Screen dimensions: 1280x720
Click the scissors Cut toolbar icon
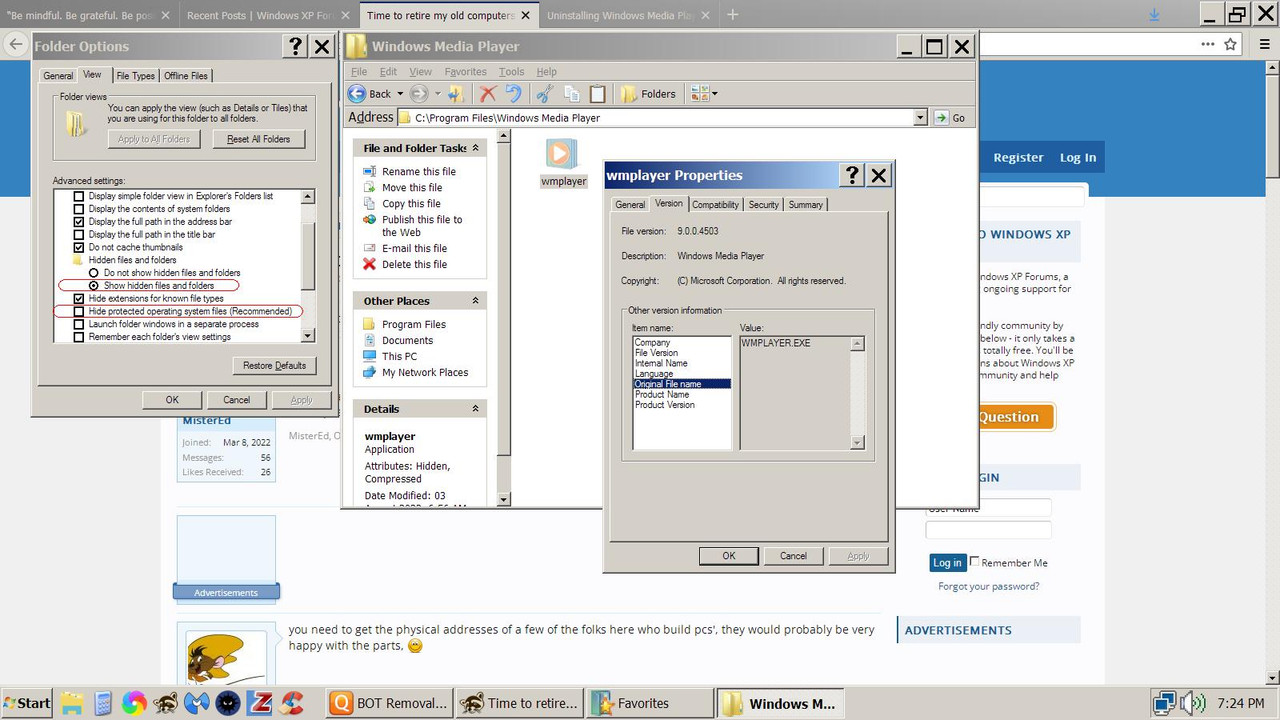coord(544,94)
